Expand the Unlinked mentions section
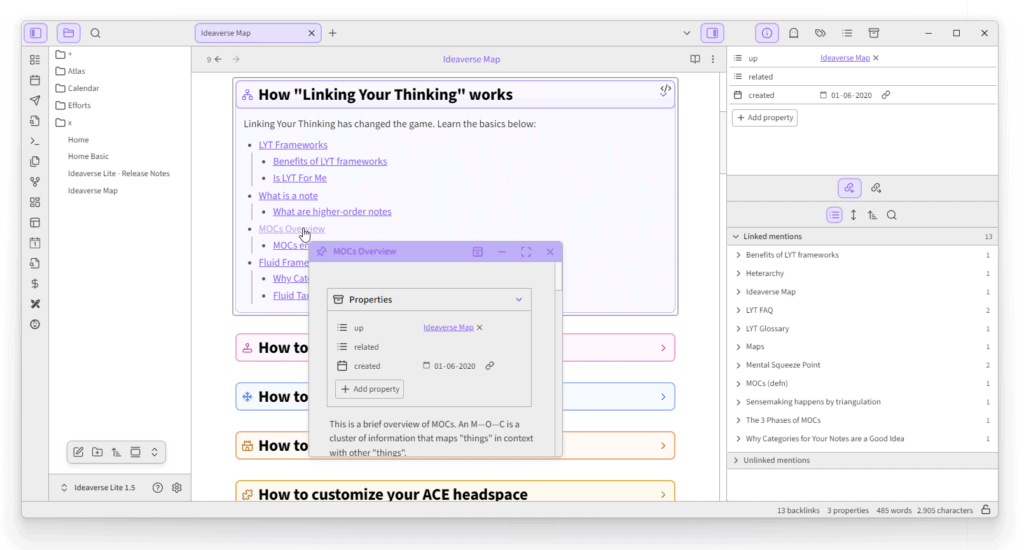 (862, 460)
